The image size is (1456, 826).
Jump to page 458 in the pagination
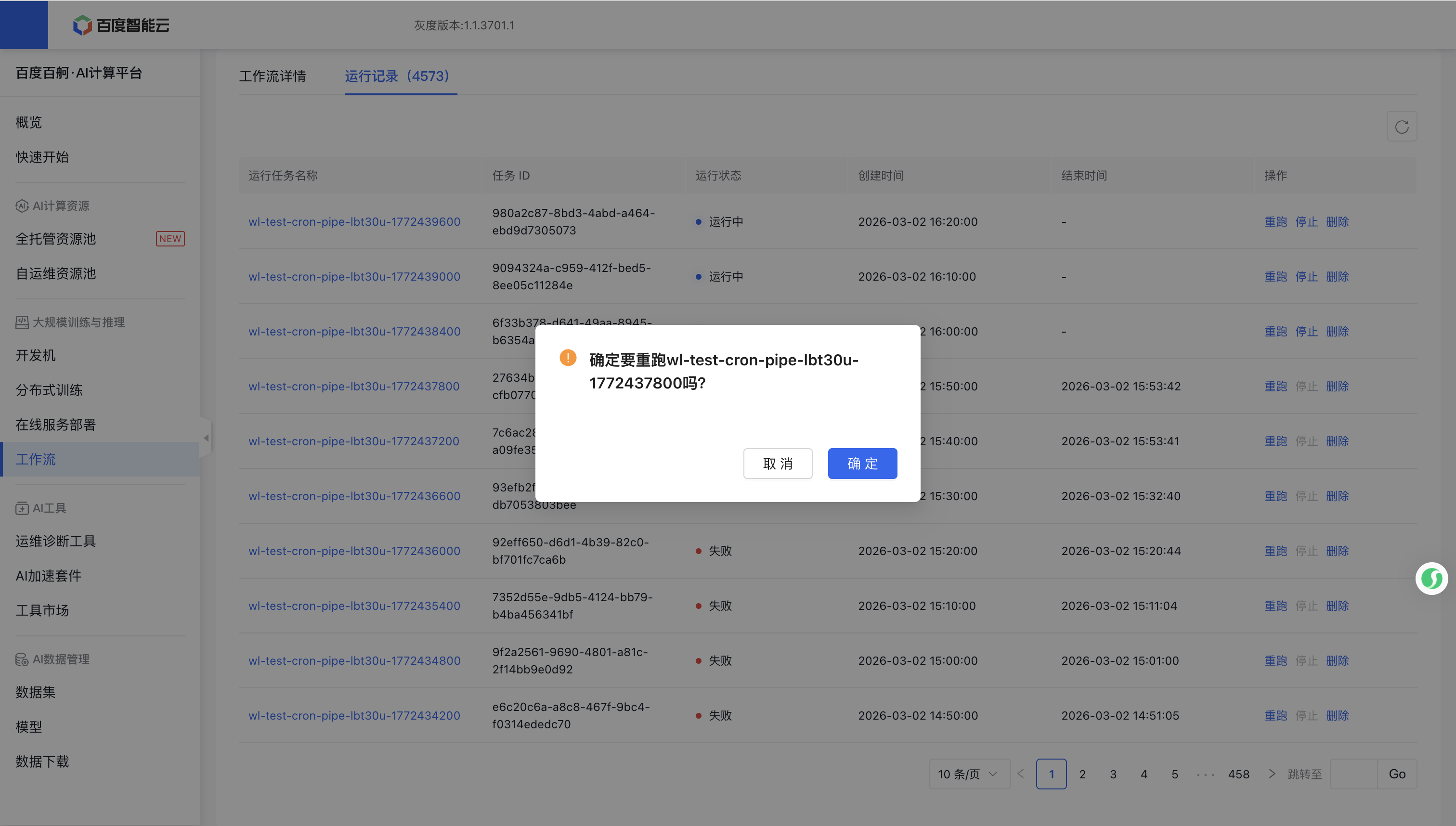[1238, 774]
